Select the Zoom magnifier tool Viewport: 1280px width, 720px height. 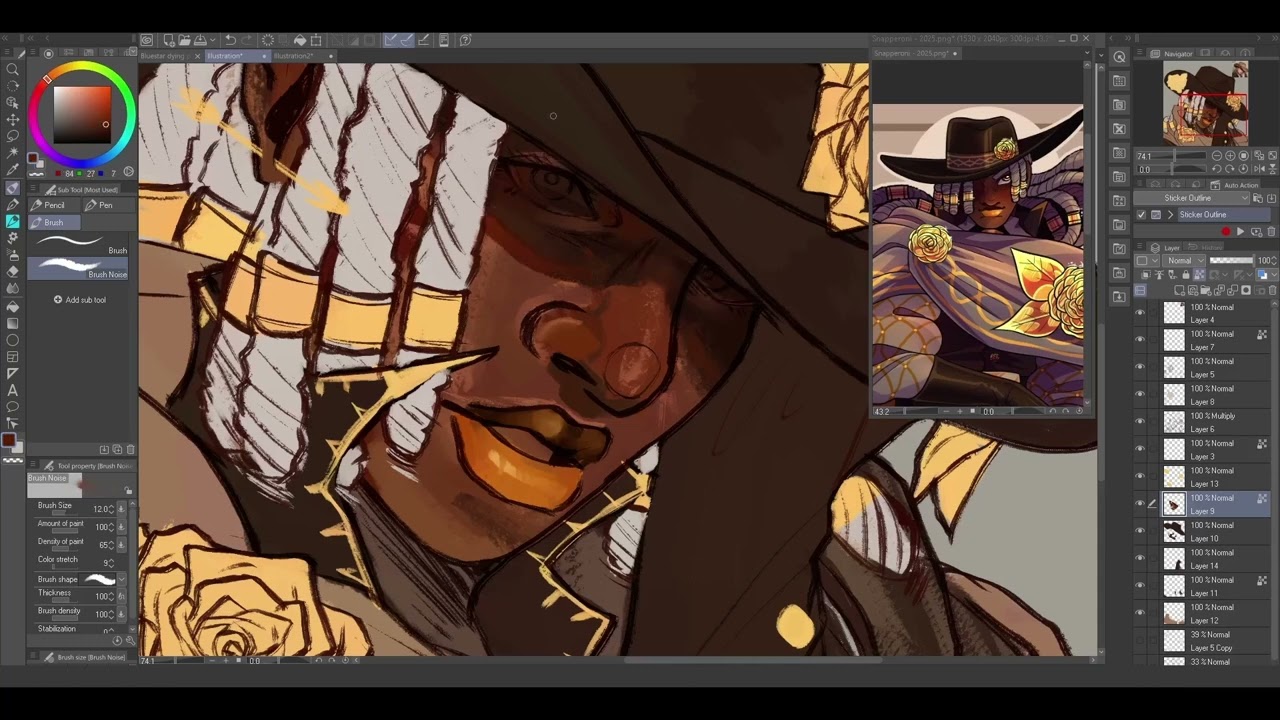tap(13, 69)
